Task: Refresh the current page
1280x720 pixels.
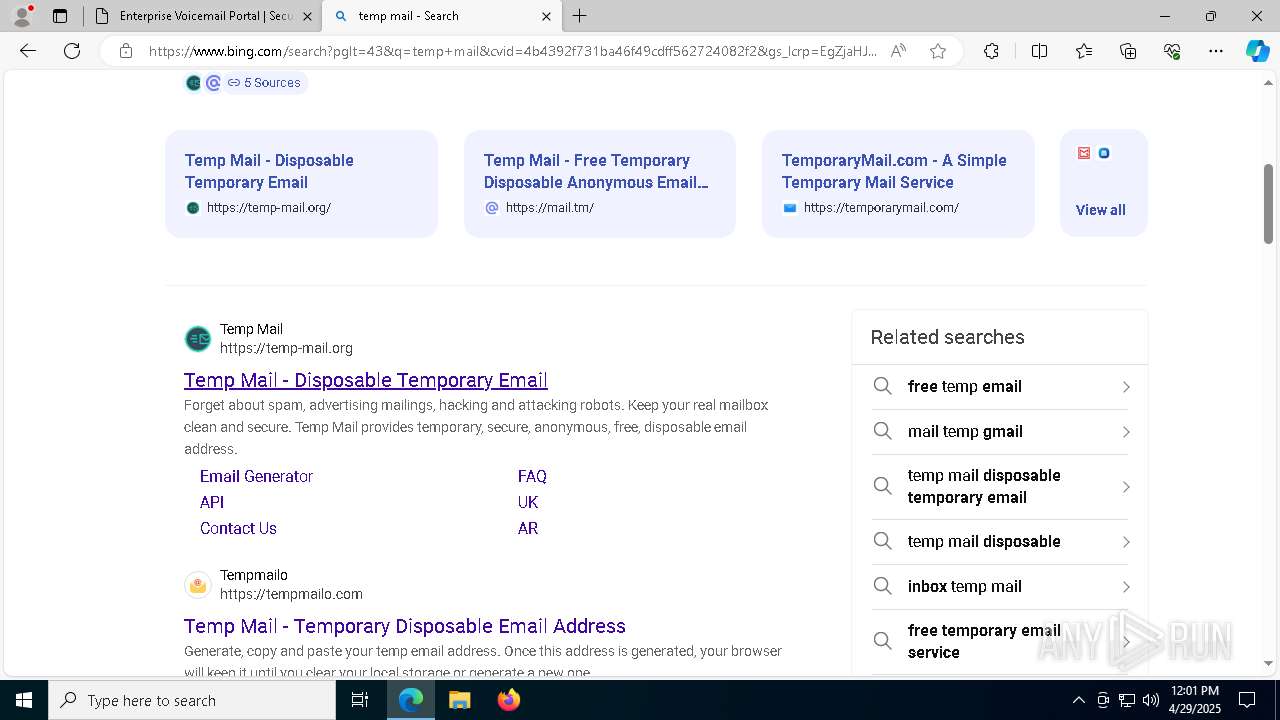Action: point(72,51)
